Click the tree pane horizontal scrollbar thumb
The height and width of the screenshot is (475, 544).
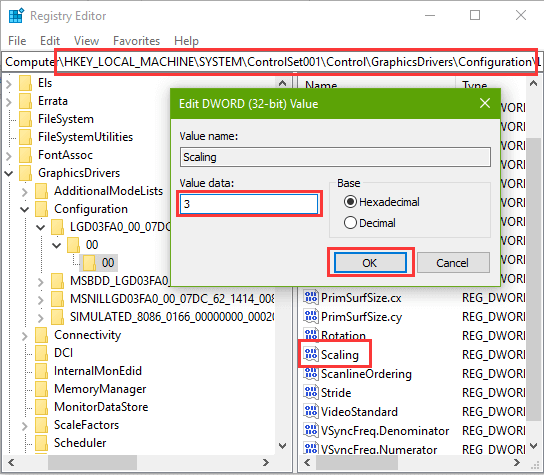92,462
